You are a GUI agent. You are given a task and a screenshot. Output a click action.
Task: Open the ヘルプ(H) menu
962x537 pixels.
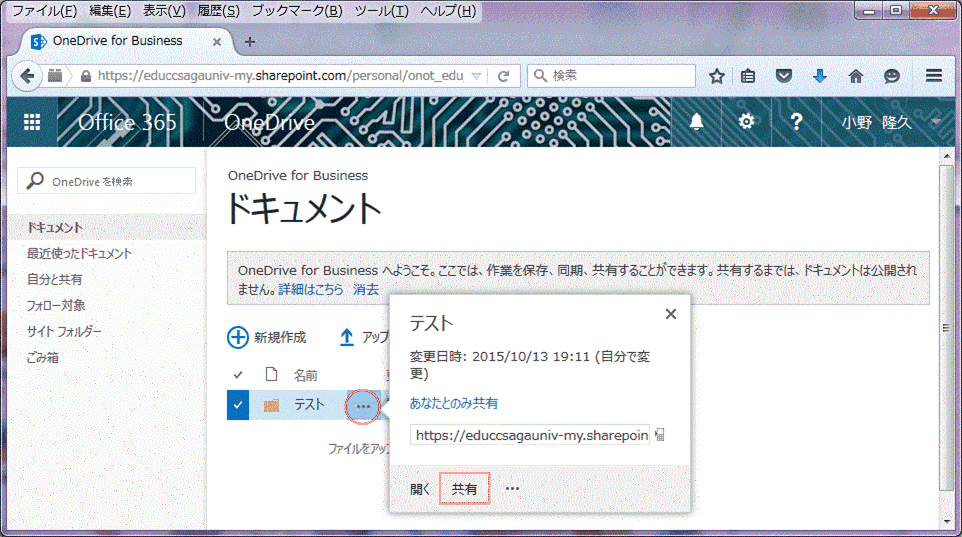tap(448, 11)
